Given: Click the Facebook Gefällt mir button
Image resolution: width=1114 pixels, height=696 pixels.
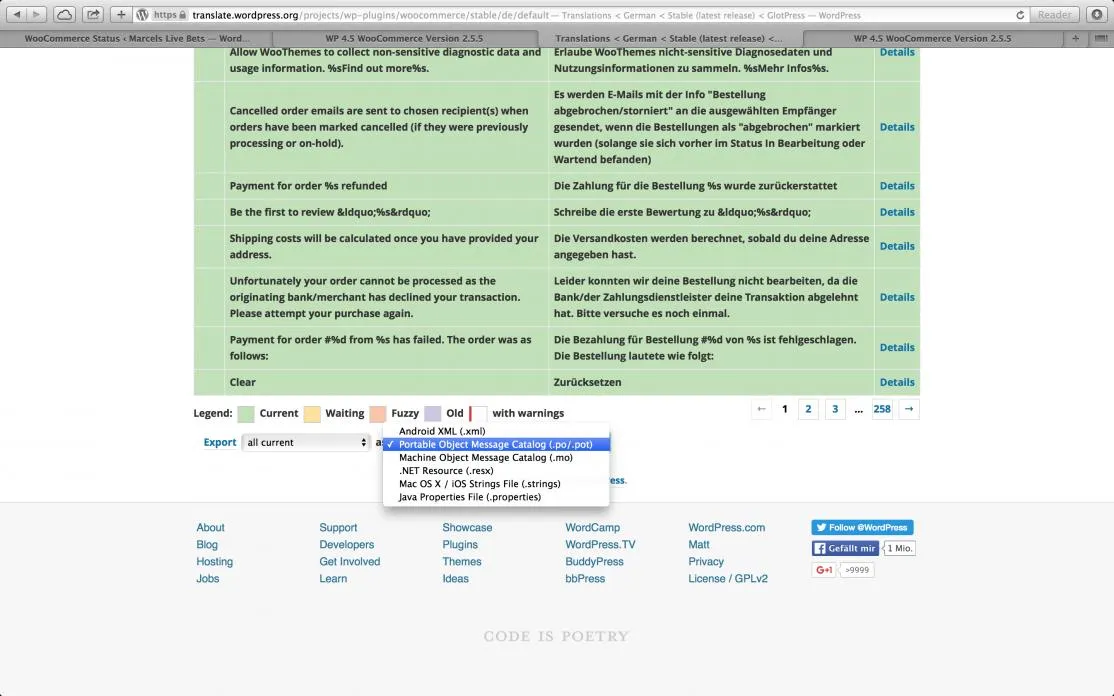Looking at the screenshot, I should click(x=845, y=548).
